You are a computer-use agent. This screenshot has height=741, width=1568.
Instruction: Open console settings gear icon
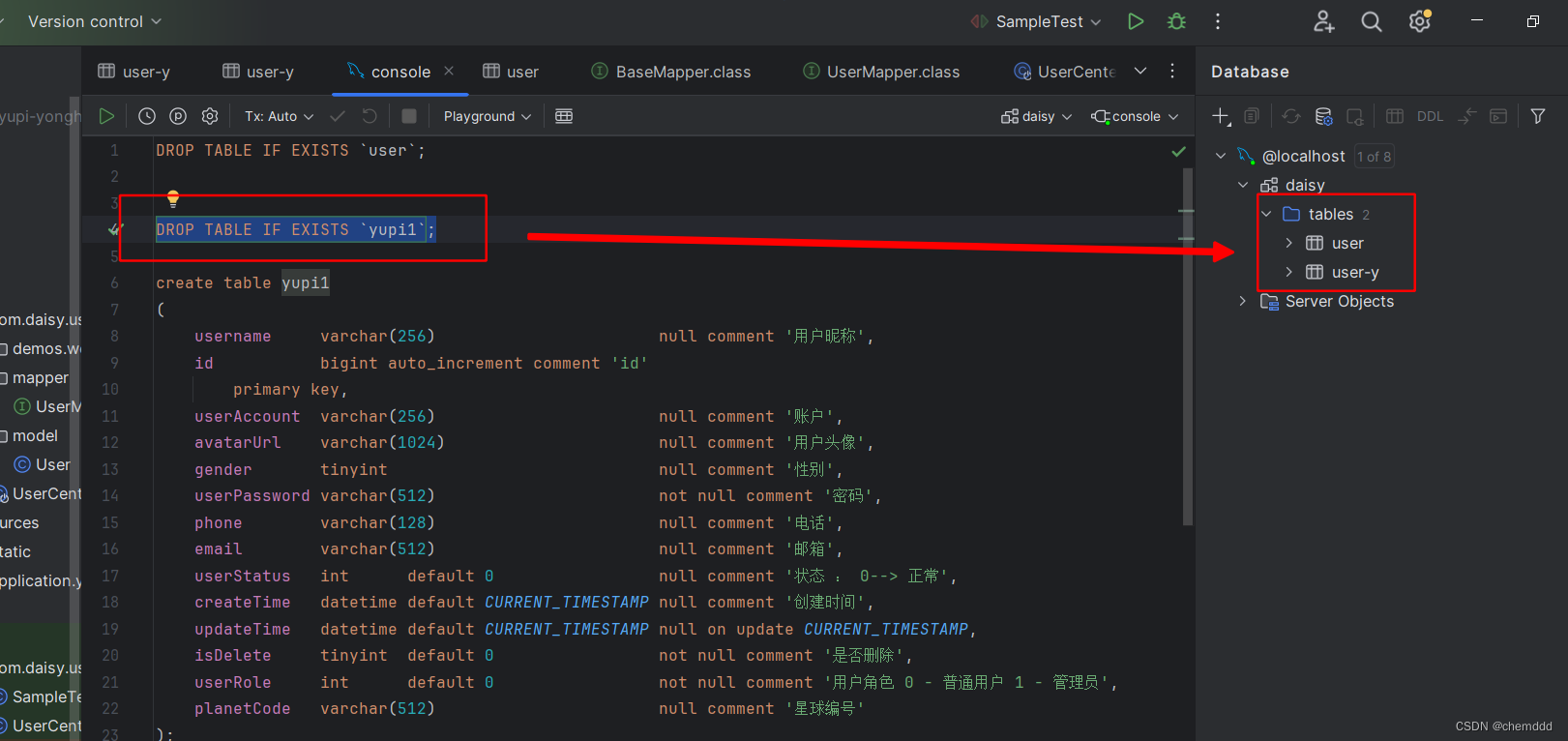[x=210, y=116]
